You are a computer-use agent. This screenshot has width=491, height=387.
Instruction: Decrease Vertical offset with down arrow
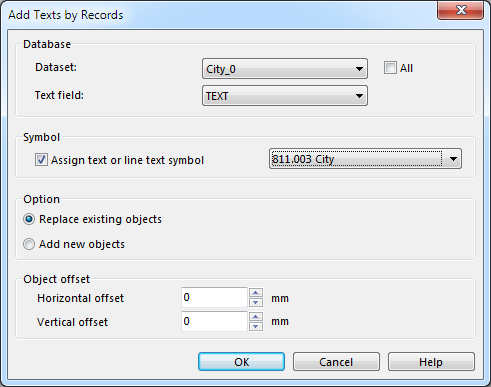[256, 326]
